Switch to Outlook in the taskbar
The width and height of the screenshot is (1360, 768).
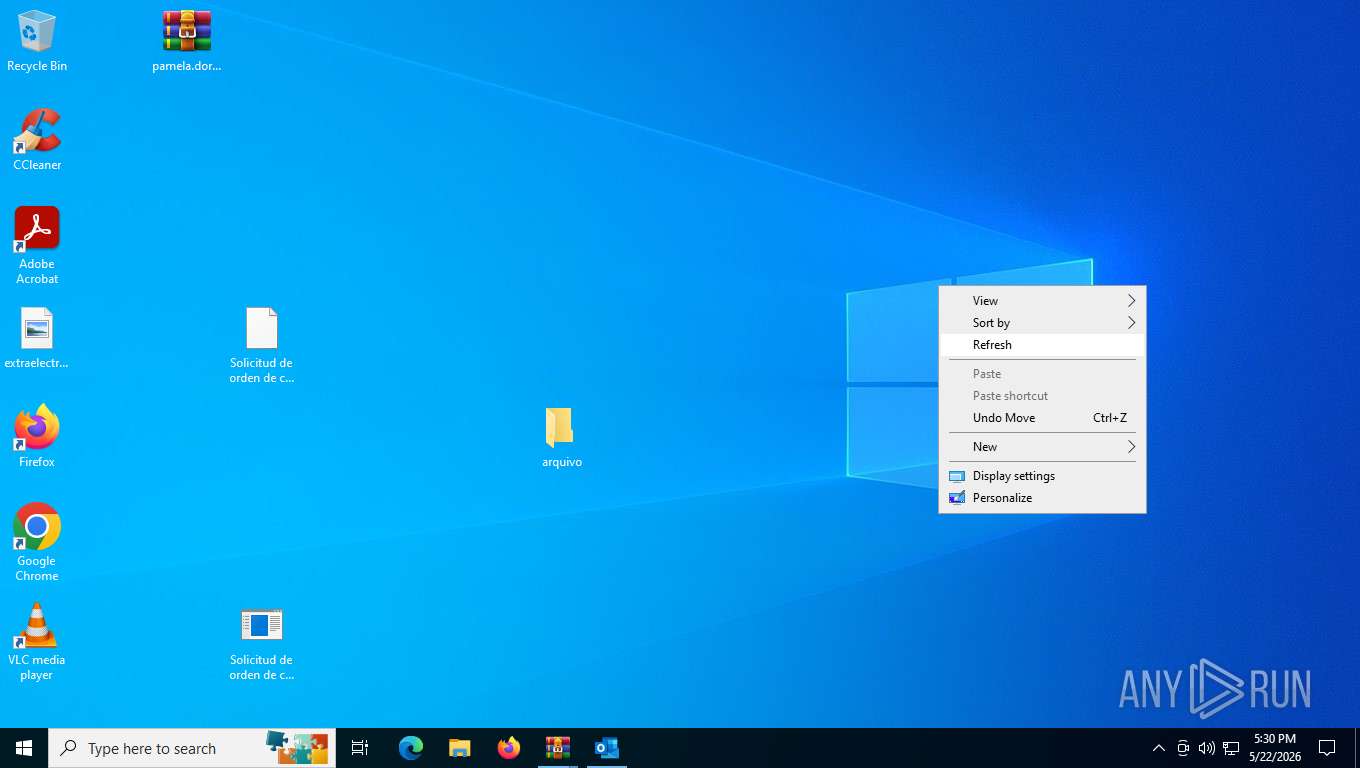[607, 748]
